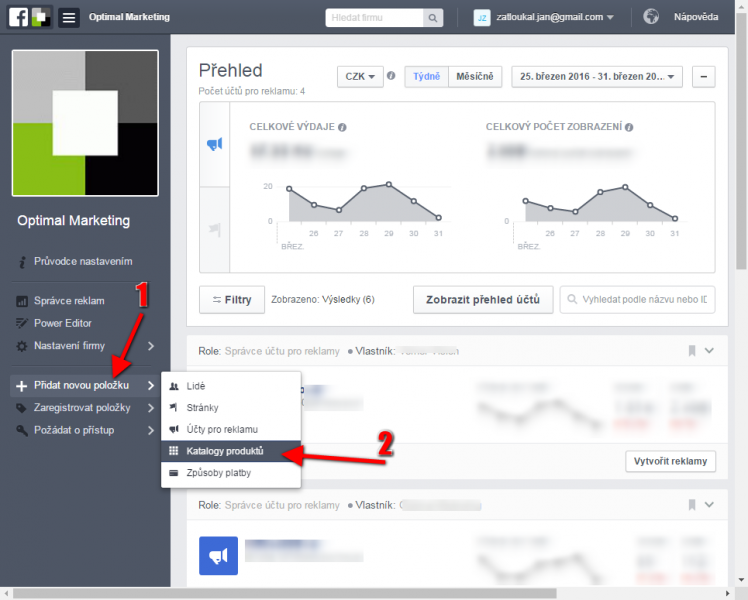Click the search magnifier button

[x=433, y=18]
